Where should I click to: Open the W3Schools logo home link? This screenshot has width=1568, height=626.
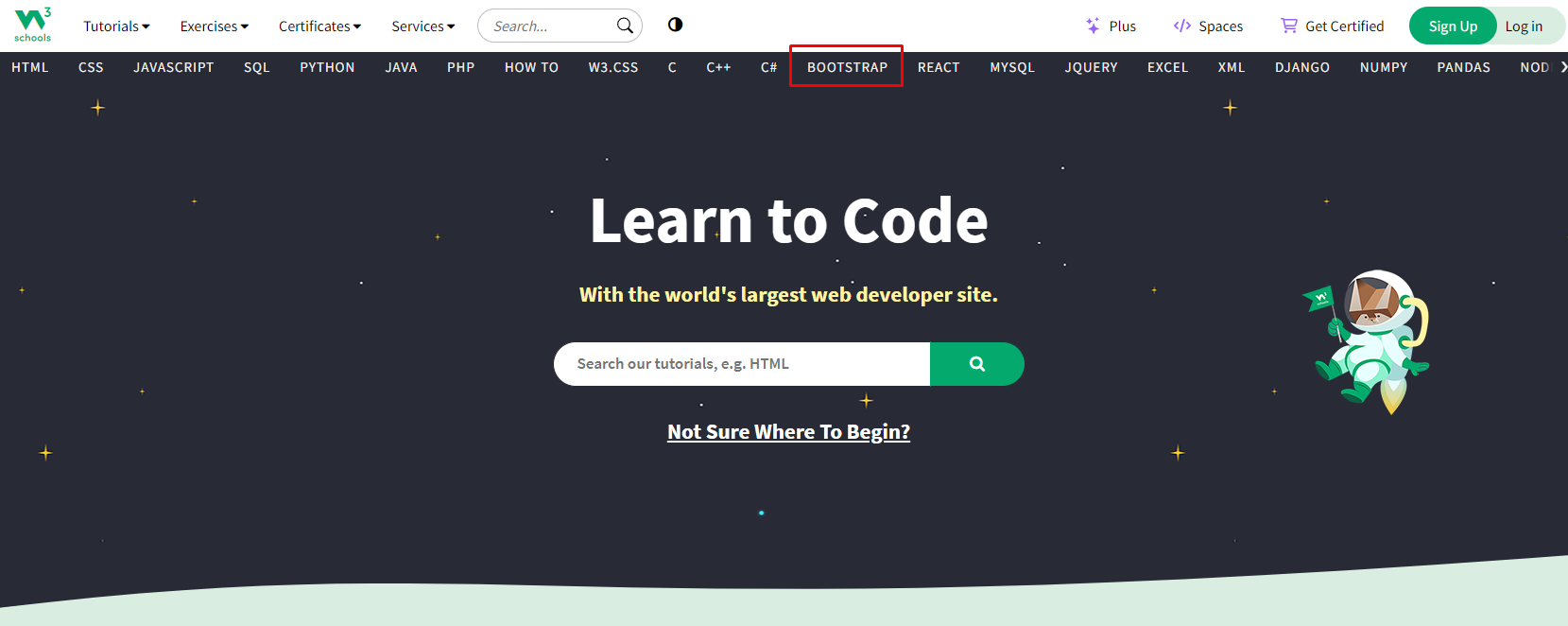tap(33, 25)
